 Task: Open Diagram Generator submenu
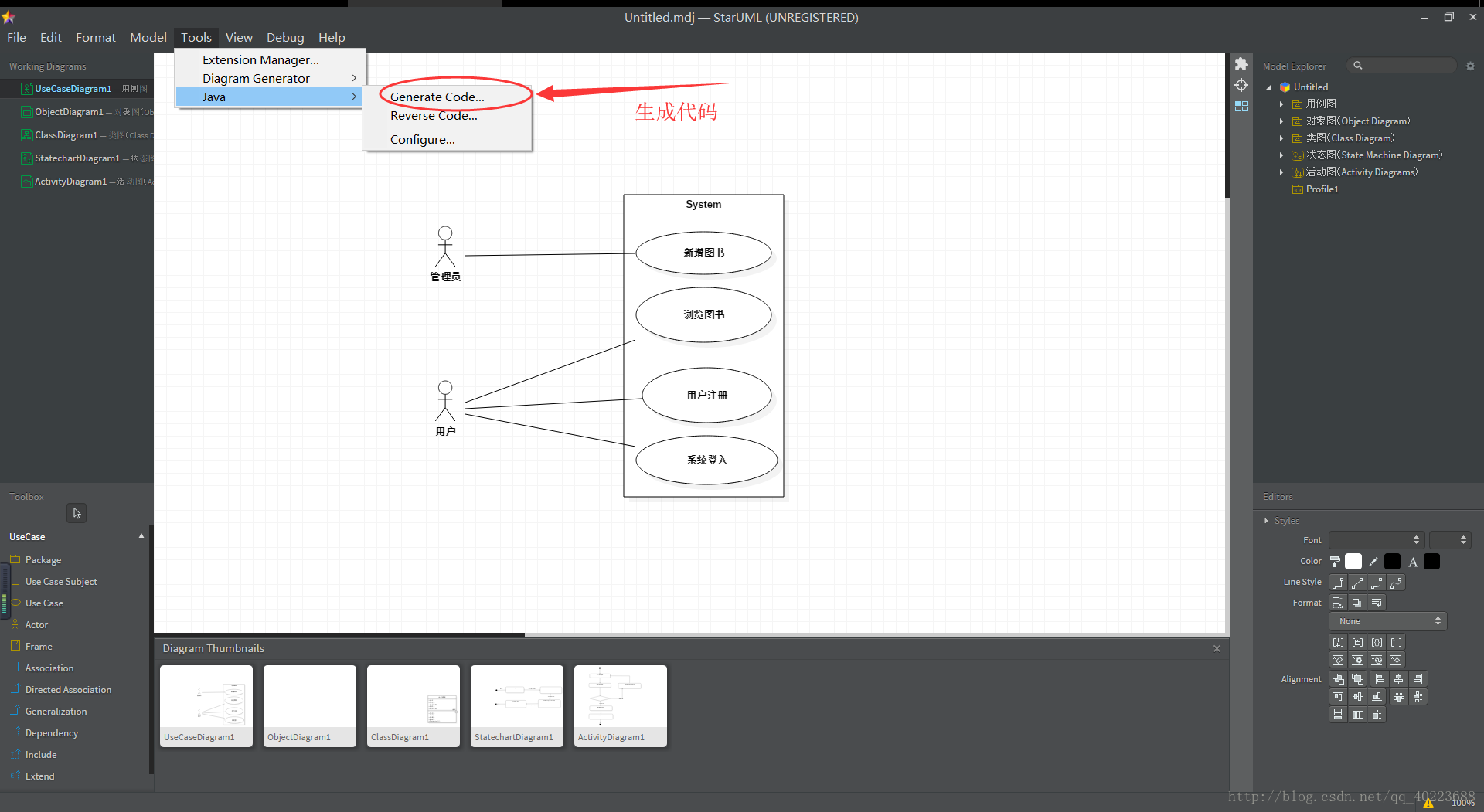click(270, 78)
